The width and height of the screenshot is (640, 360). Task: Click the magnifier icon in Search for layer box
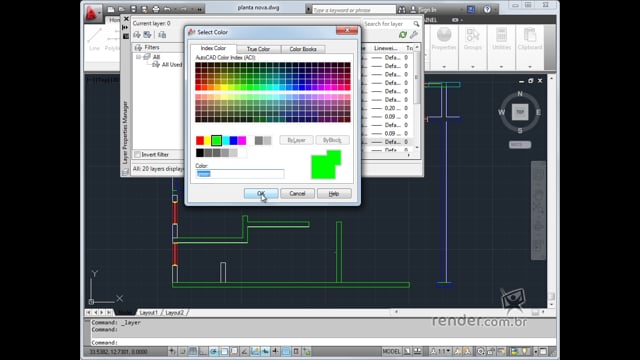(416, 24)
